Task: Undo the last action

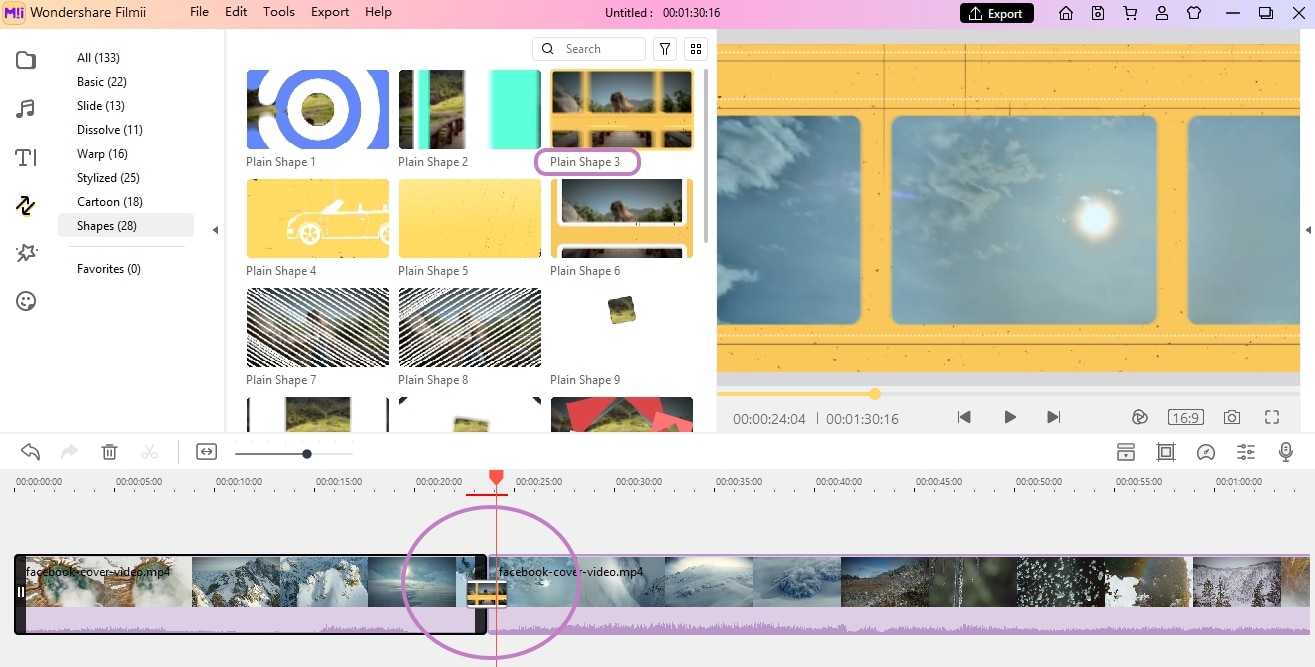Action: pos(31,452)
